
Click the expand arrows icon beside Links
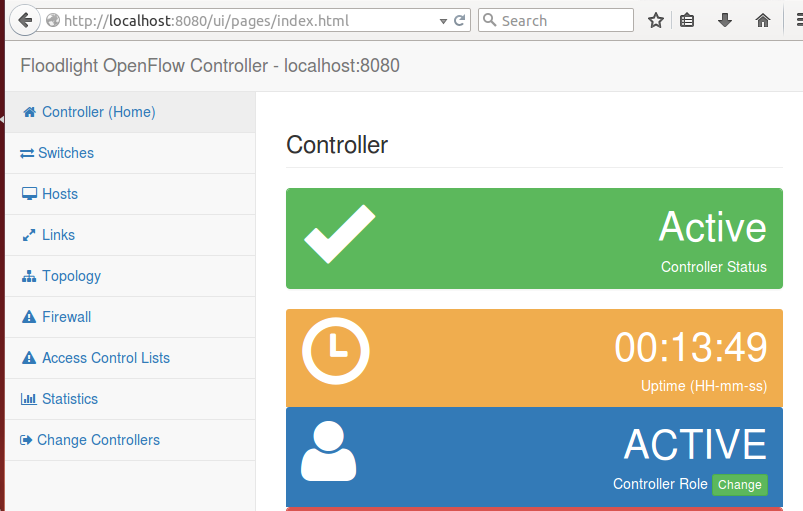(x=29, y=235)
